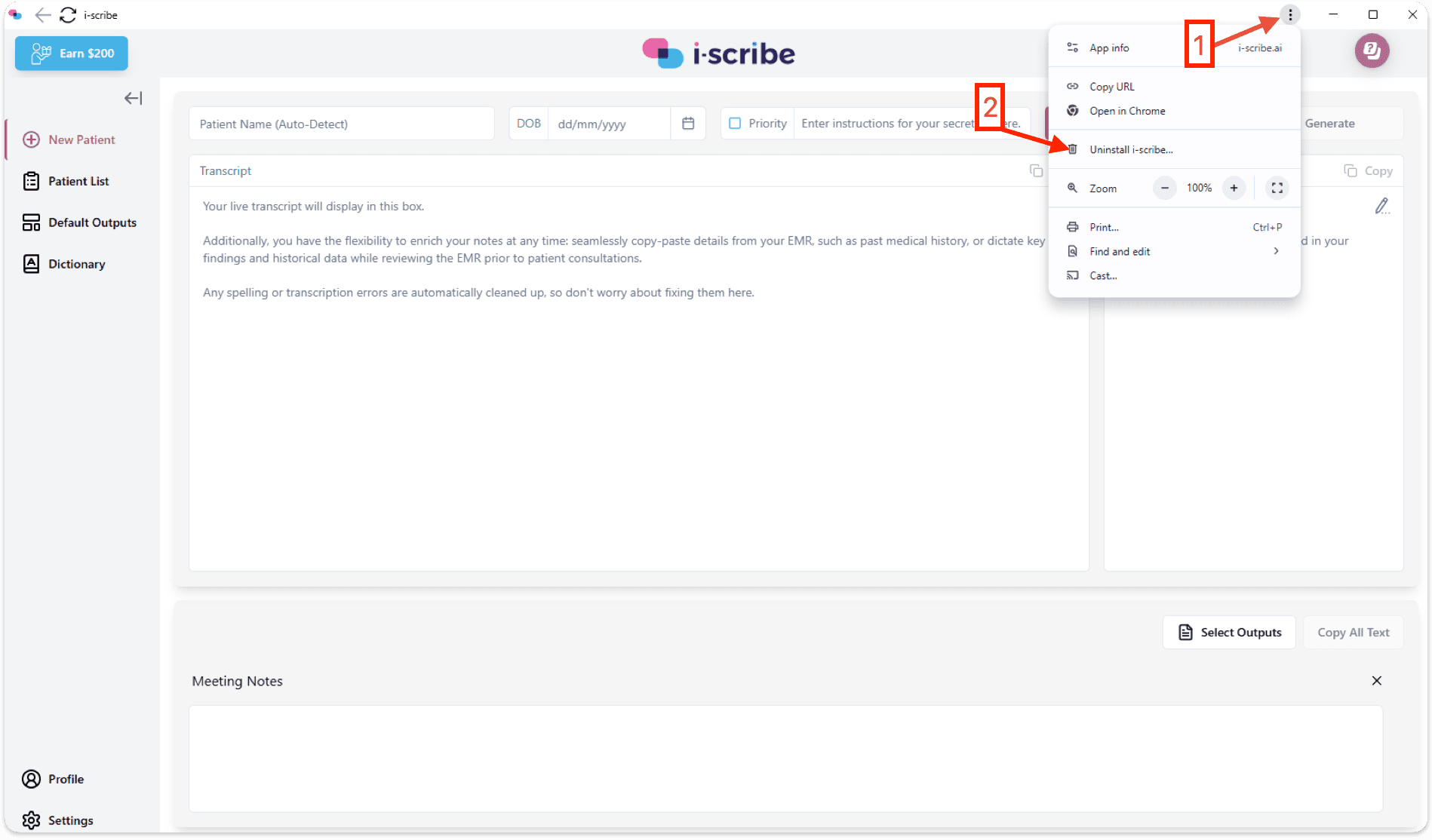Viewport: 1432px width, 840px height.
Task: Click the 100% zoom value
Action: coord(1199,188)
